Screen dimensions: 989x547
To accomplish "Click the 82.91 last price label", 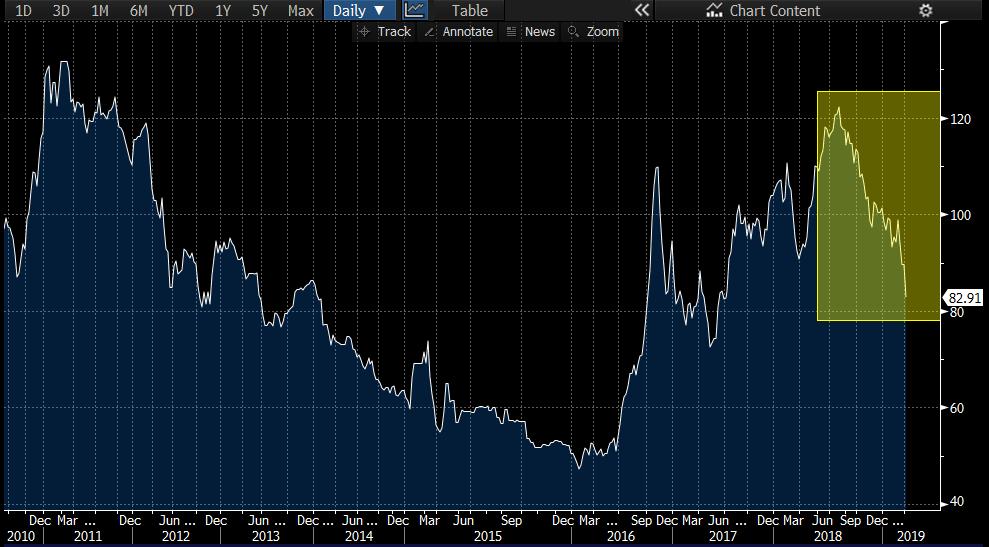I will pyautogui.click(x=965, y=298).
